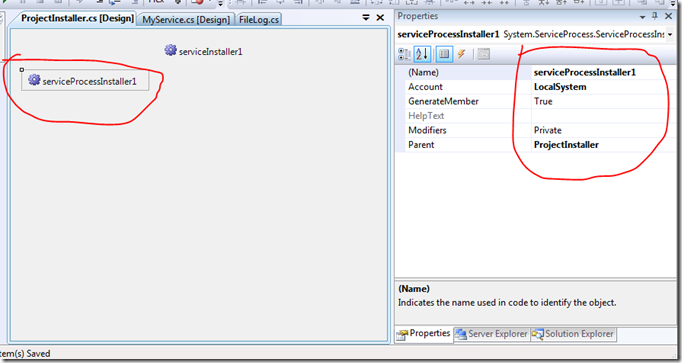
Task: Open the Properties panel window position menu
Action: pos(642,17)
